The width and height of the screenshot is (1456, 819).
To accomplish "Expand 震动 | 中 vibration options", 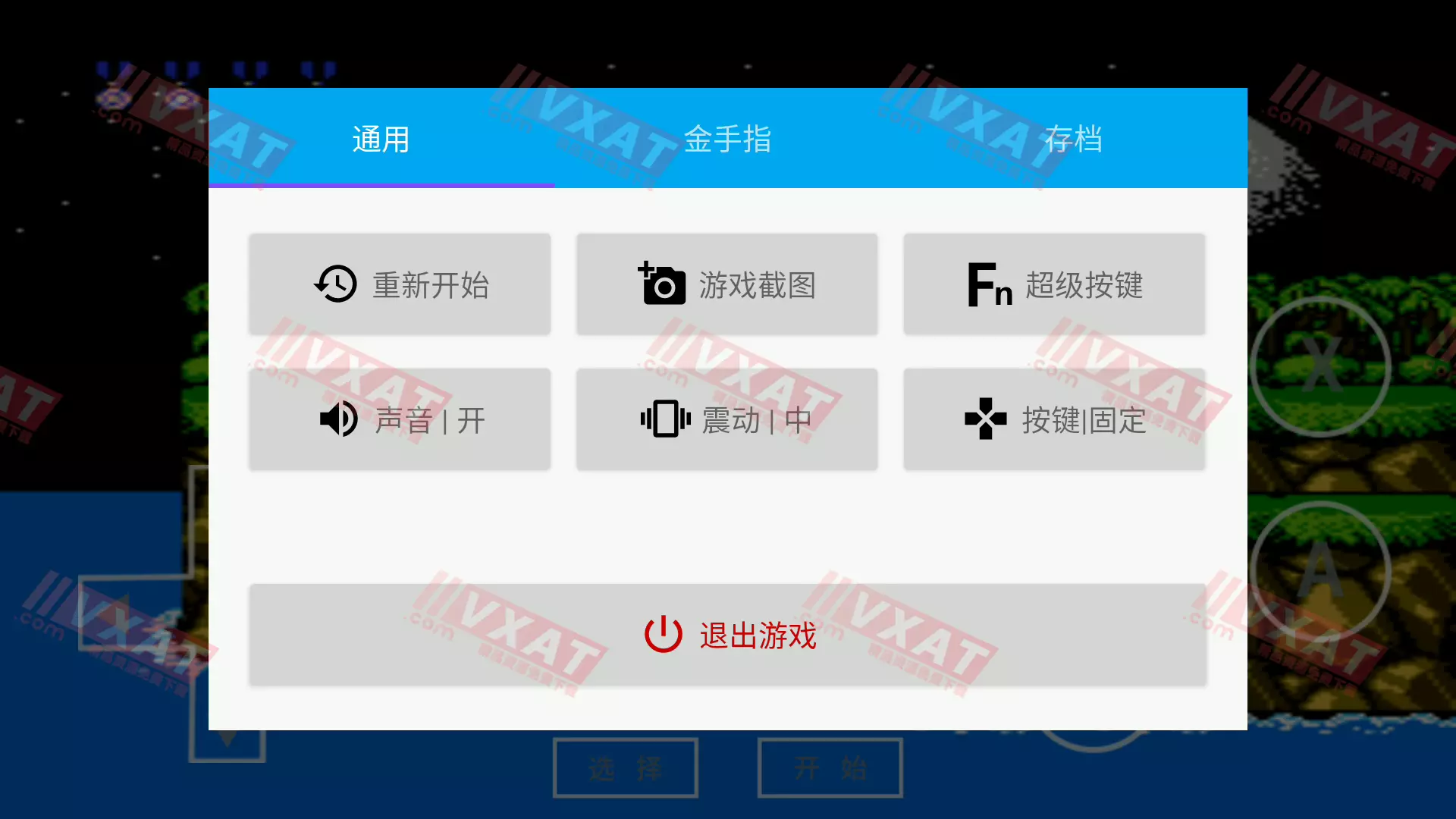I will (x=727, y=419).
